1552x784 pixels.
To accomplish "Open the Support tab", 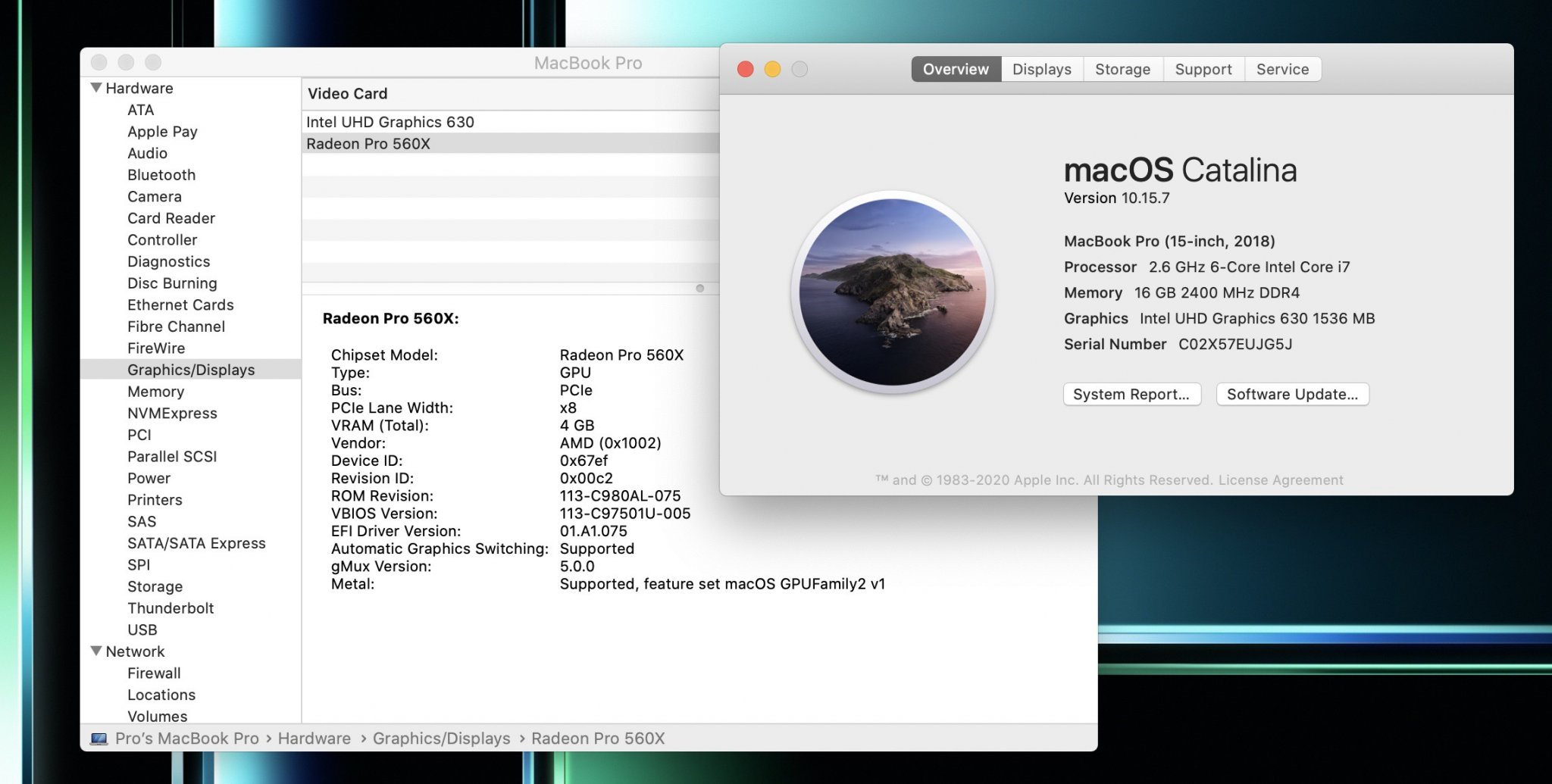I will [1203, 69].
